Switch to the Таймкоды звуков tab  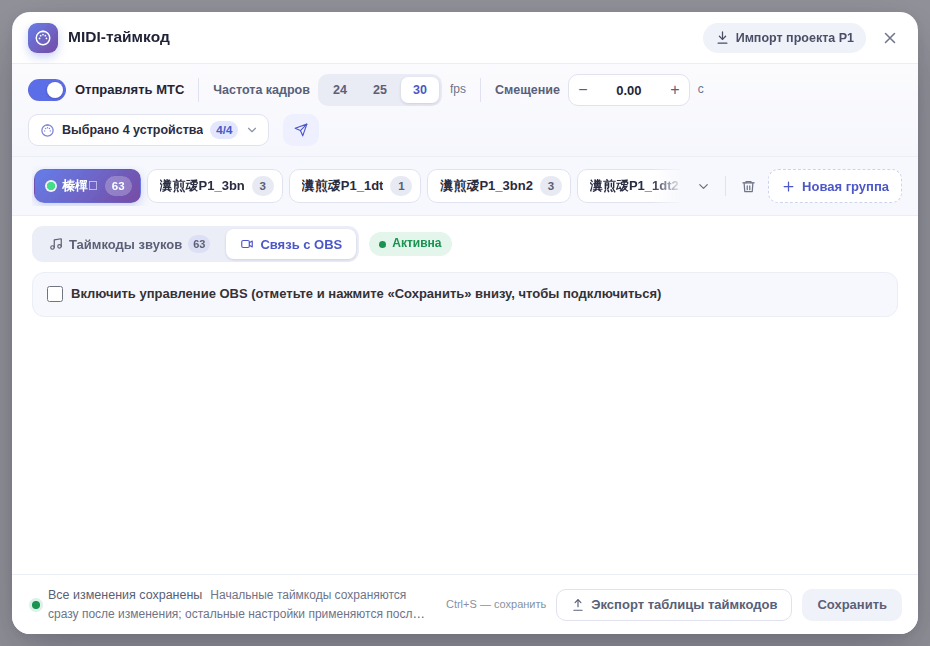(129, 244)
